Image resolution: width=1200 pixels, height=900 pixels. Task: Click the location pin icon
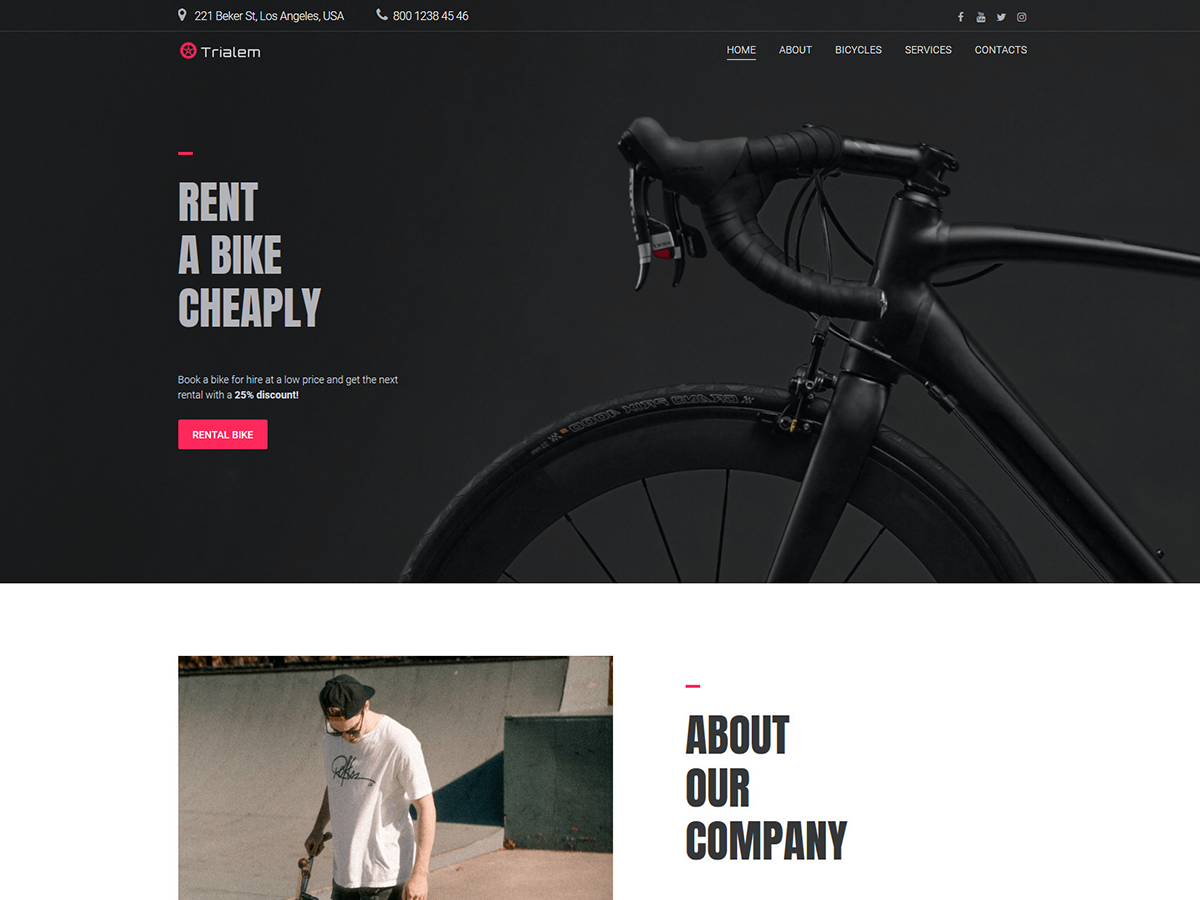click(182, 15)
